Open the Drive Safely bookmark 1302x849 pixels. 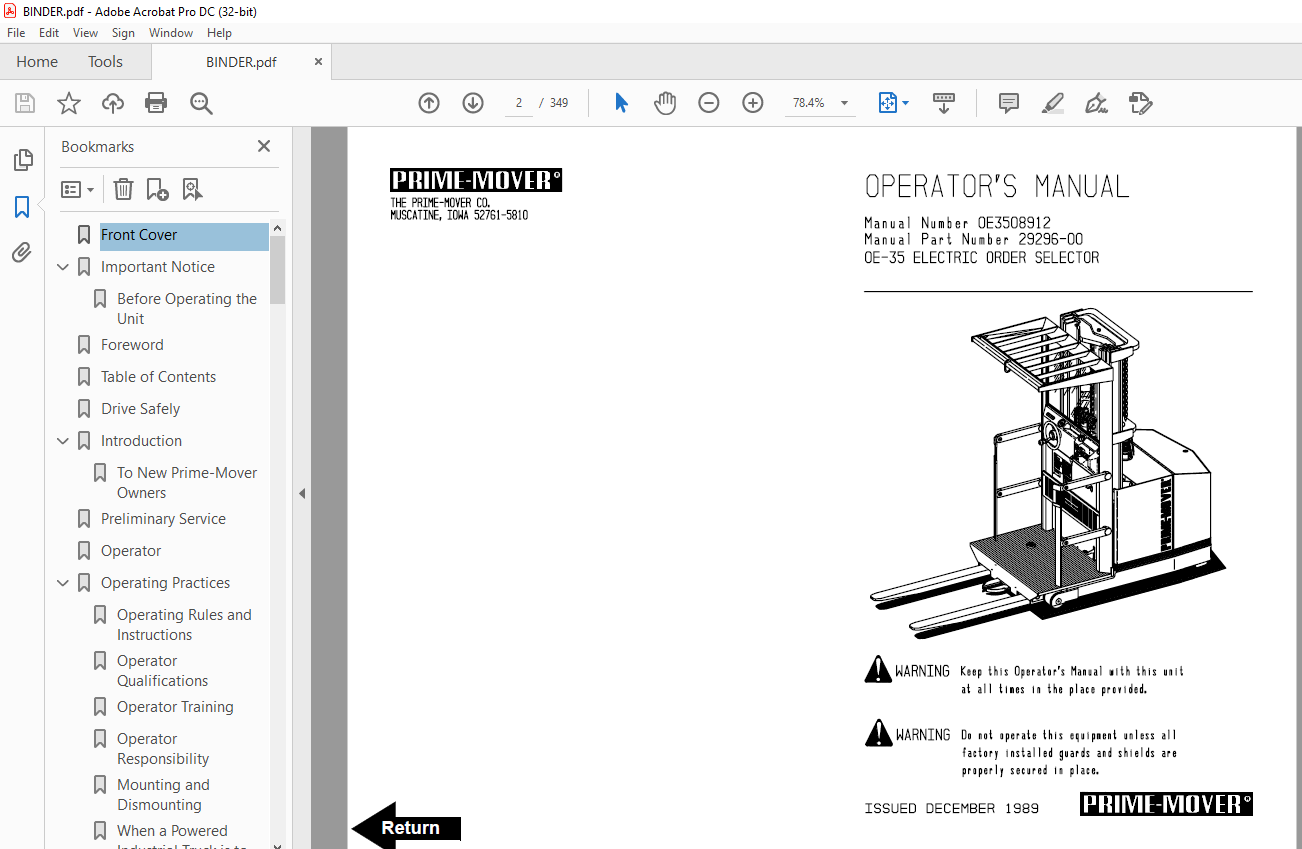140,409
